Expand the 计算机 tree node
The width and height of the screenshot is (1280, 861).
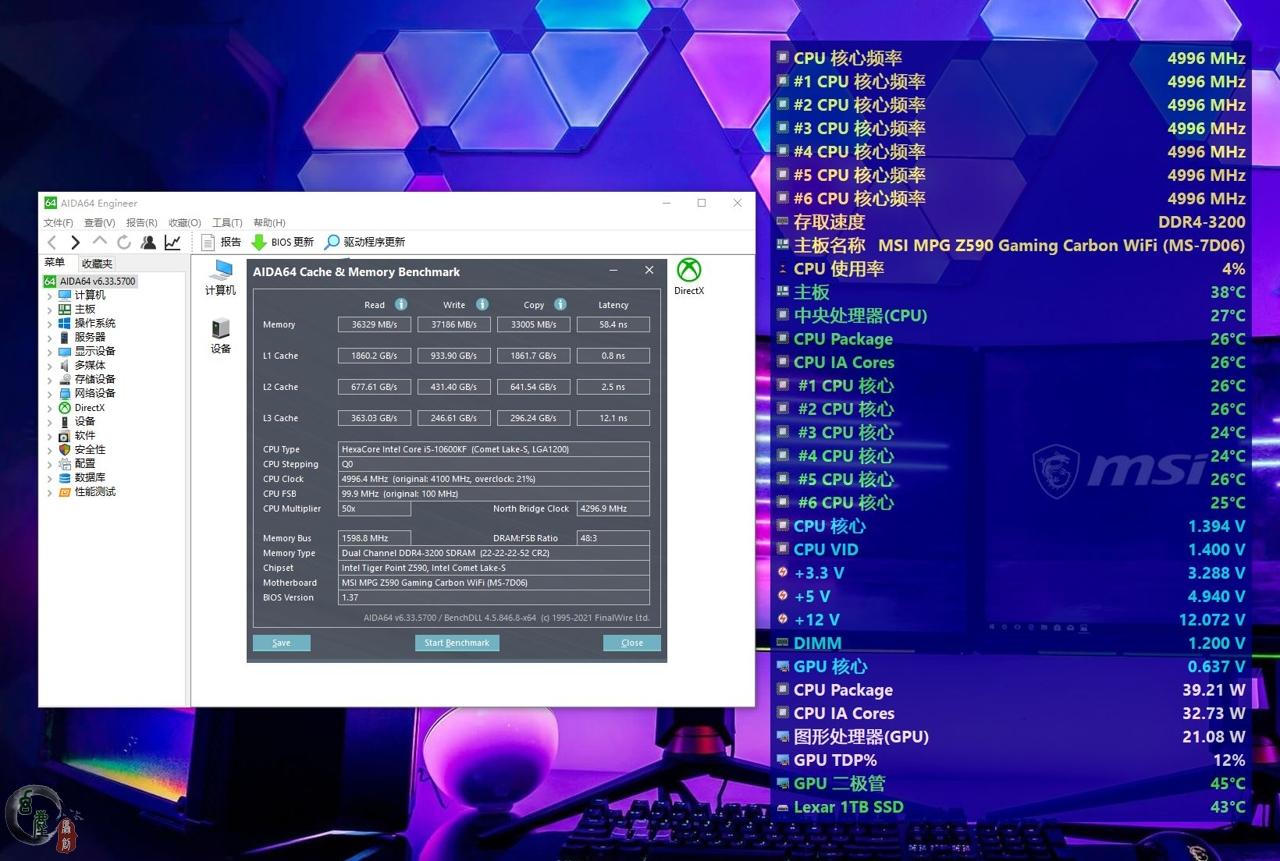pyautogui.click(x=50, y=295)
